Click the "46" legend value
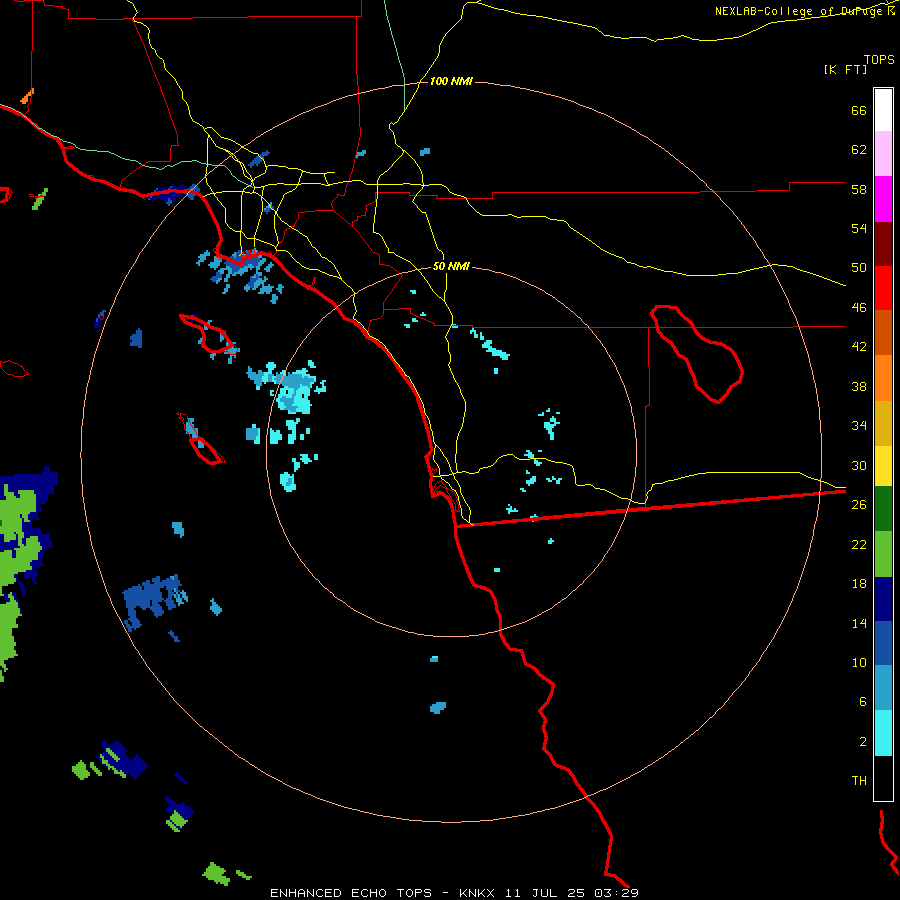 click(859, 308)
